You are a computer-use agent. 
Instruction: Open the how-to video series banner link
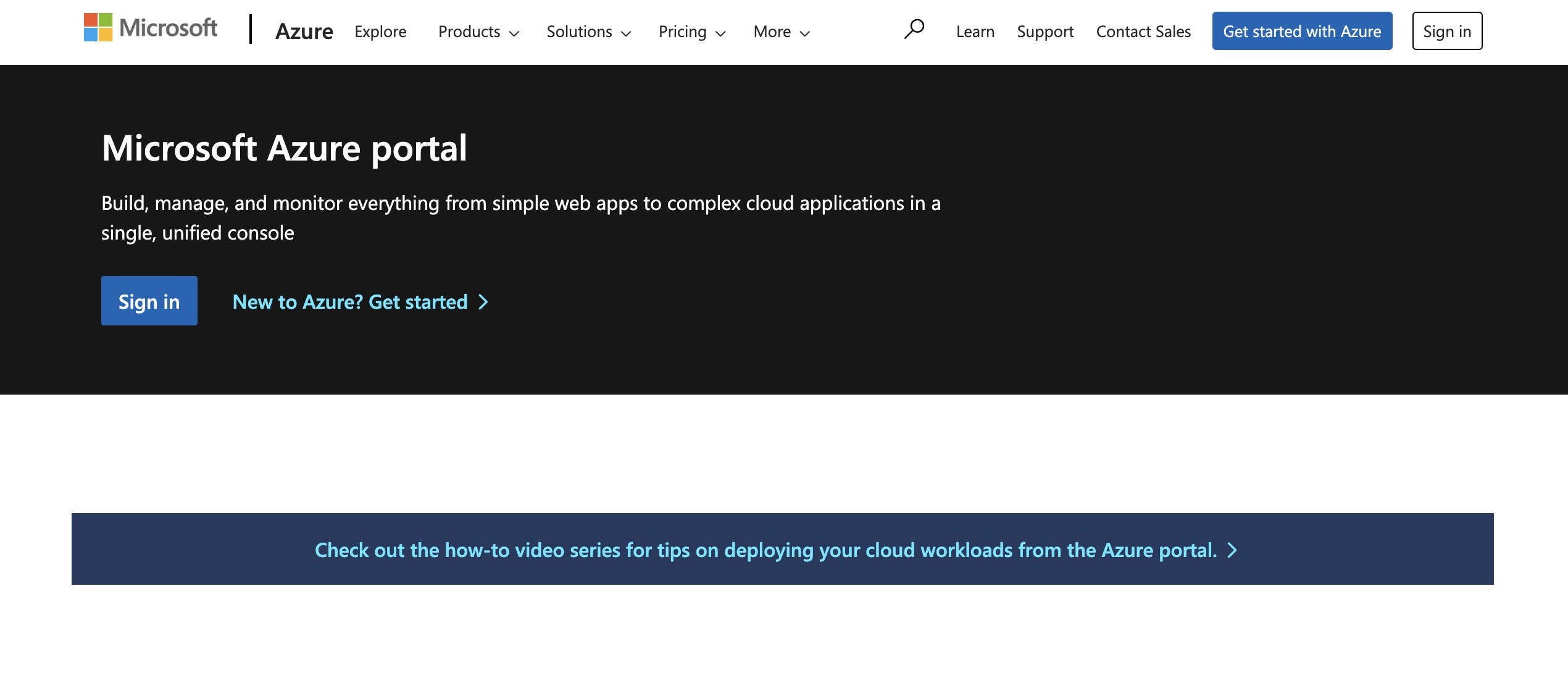(x=776, y=550)
